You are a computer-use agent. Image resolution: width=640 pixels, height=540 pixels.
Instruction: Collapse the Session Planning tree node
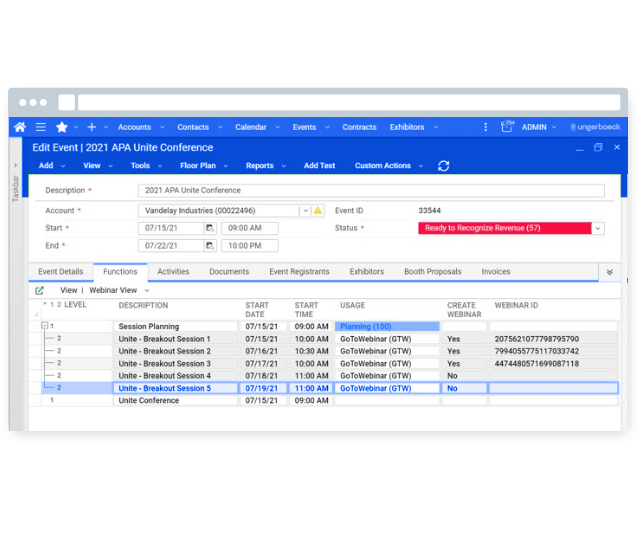(44, 326)
